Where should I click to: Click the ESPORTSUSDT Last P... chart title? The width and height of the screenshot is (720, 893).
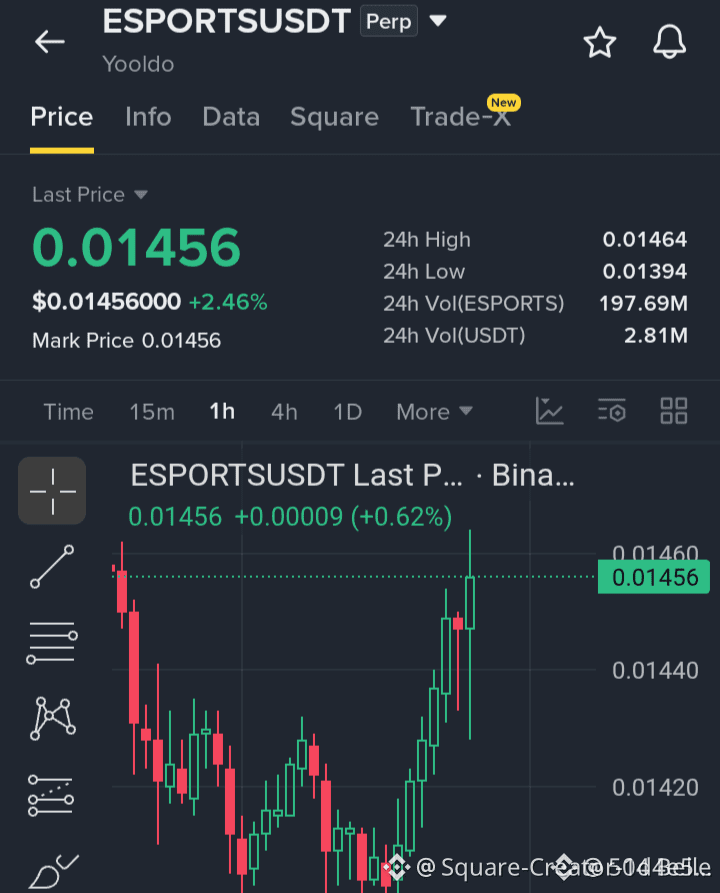(x=353, y=476)
